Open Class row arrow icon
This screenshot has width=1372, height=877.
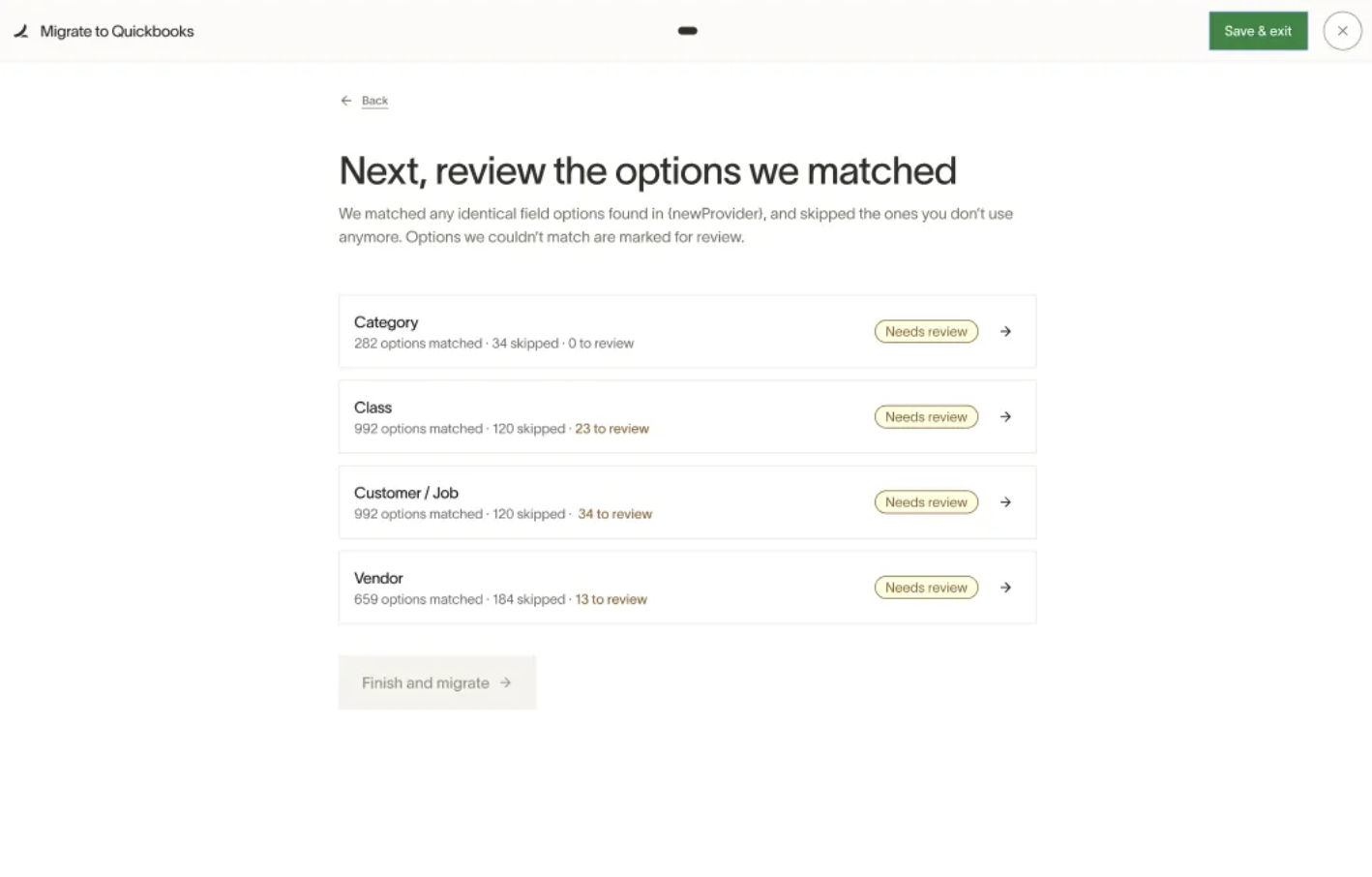click(1005, 416)
